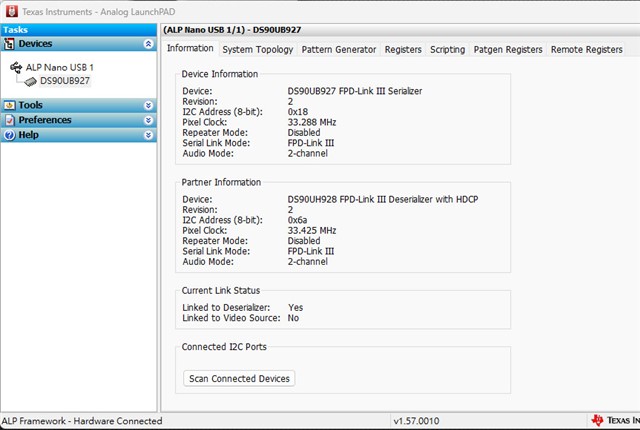The width and height of the screenshot is (640, 430).
Task: Click the Texas Instruments logo in status bar
Action: (x=598, y=420)
